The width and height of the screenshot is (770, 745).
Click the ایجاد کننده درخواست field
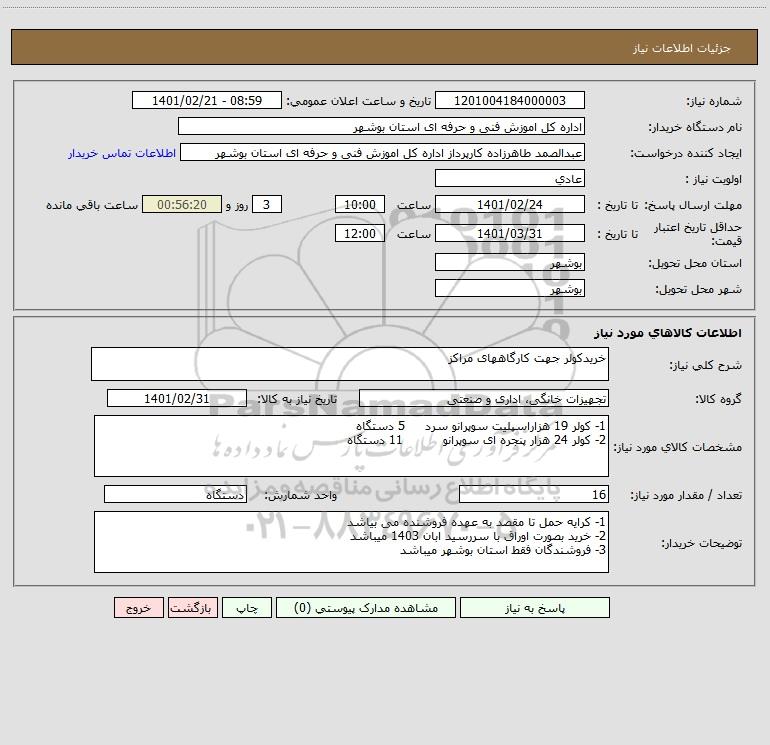[383, 153]
